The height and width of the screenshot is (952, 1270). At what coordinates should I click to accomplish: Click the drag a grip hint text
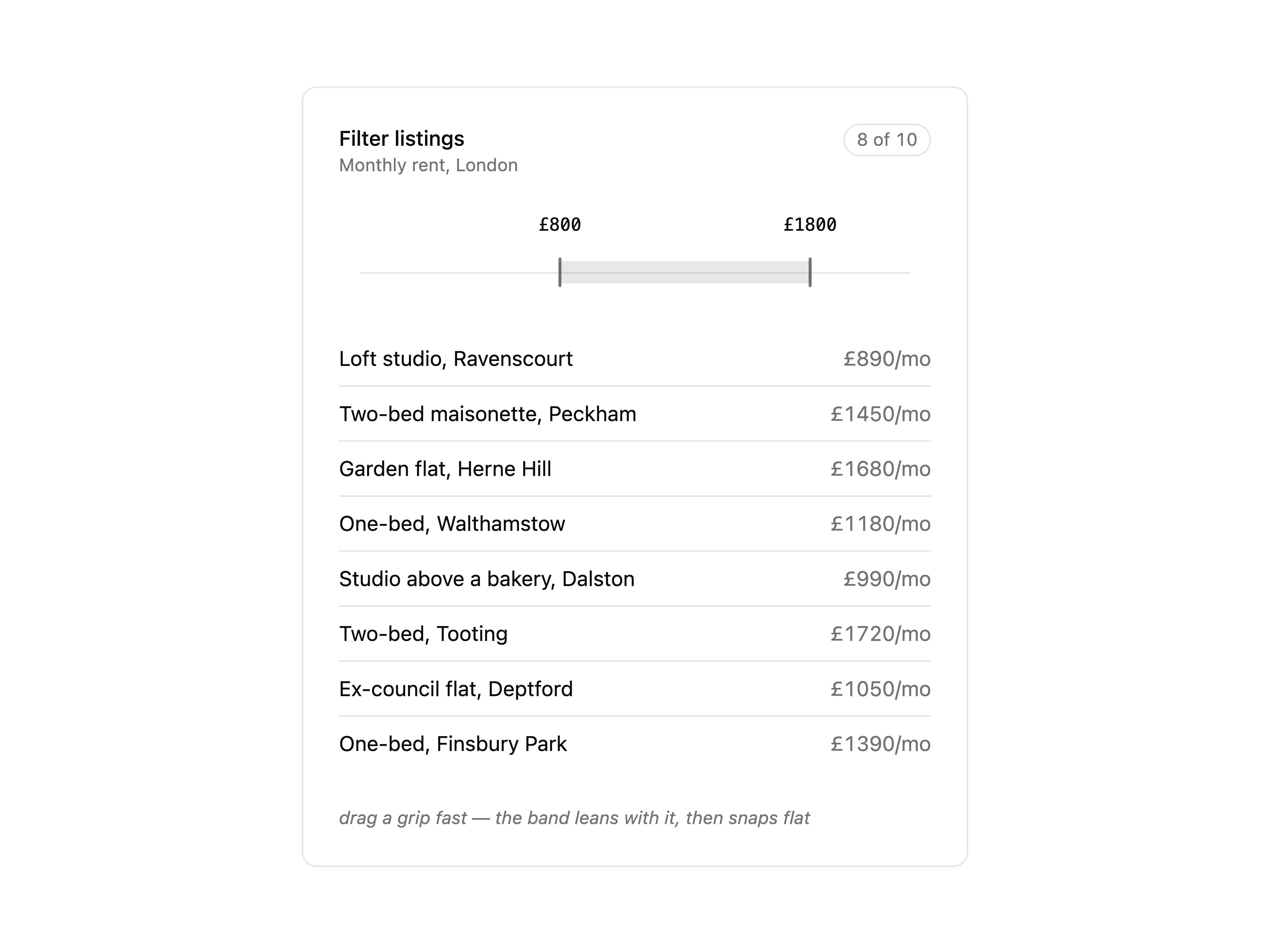pyautogui.click(x=574, y=818)
